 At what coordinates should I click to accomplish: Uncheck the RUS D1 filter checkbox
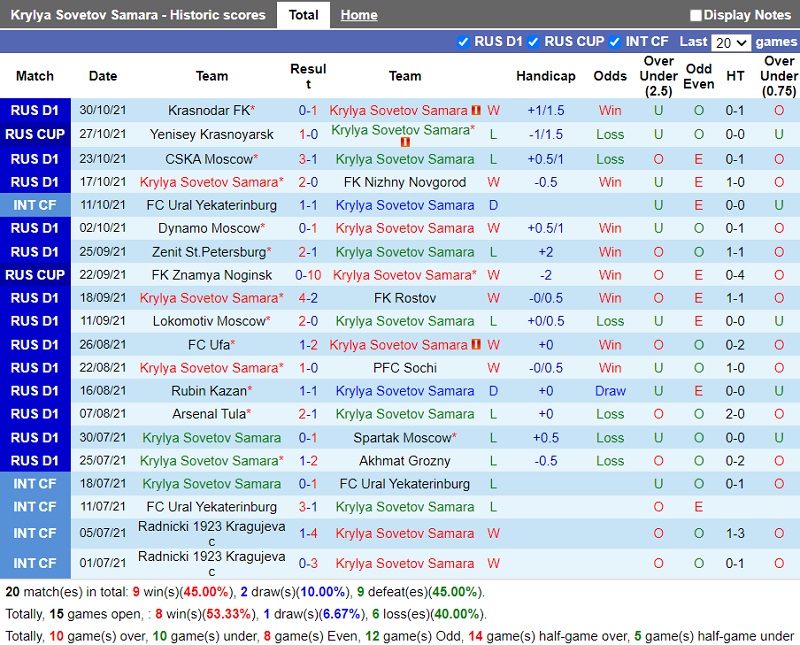coord(463,42)
